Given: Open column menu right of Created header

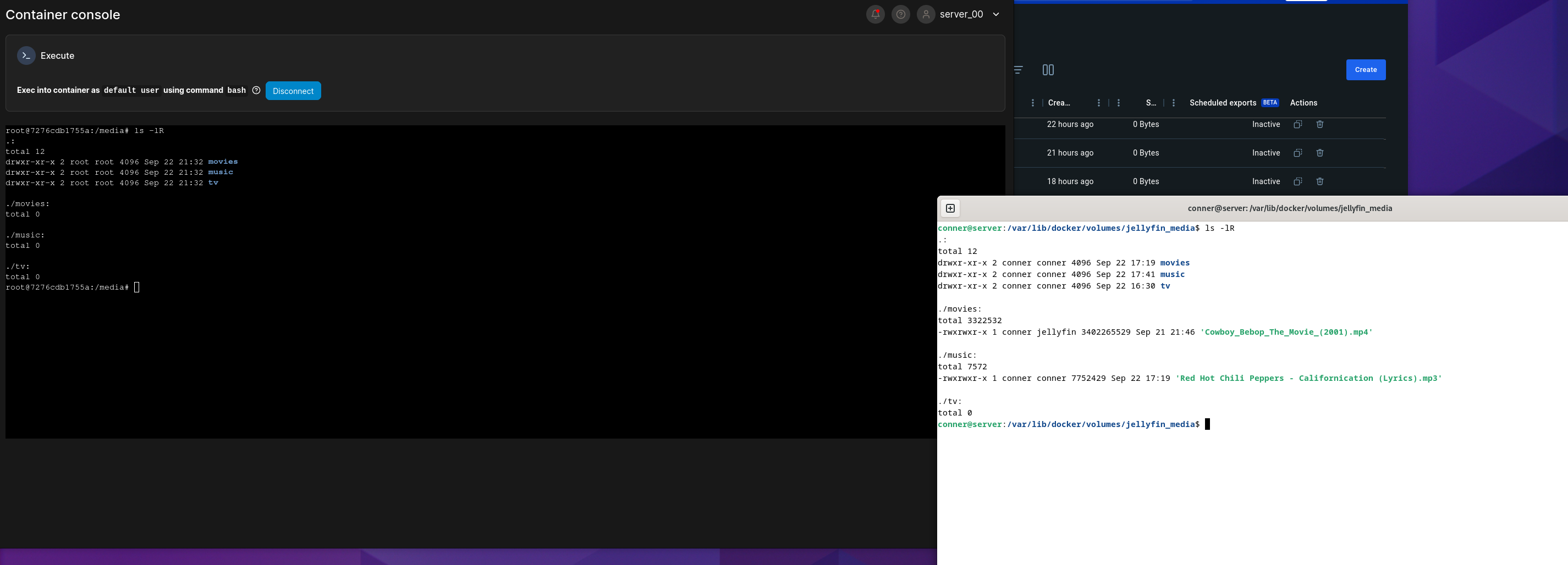Looking at the screenshot, I should (1098, 103).
